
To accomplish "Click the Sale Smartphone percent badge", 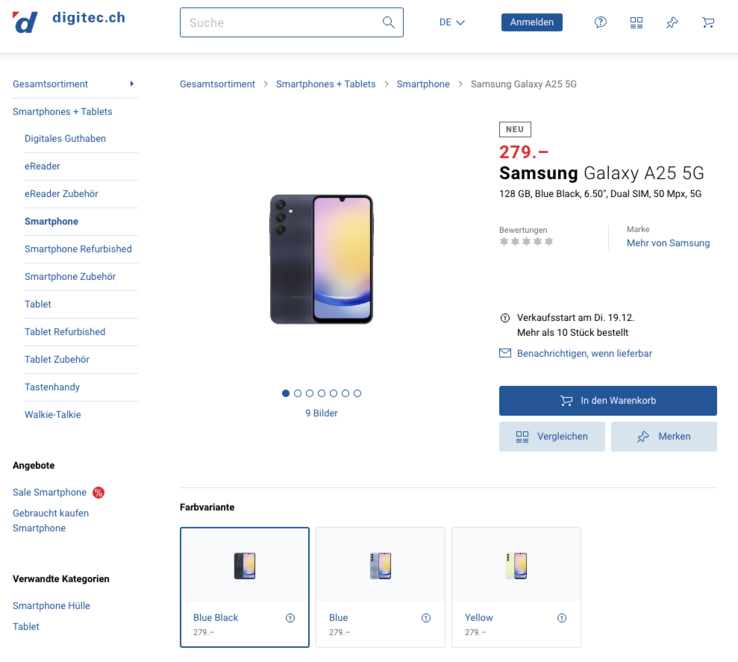I will coord(99,492).
